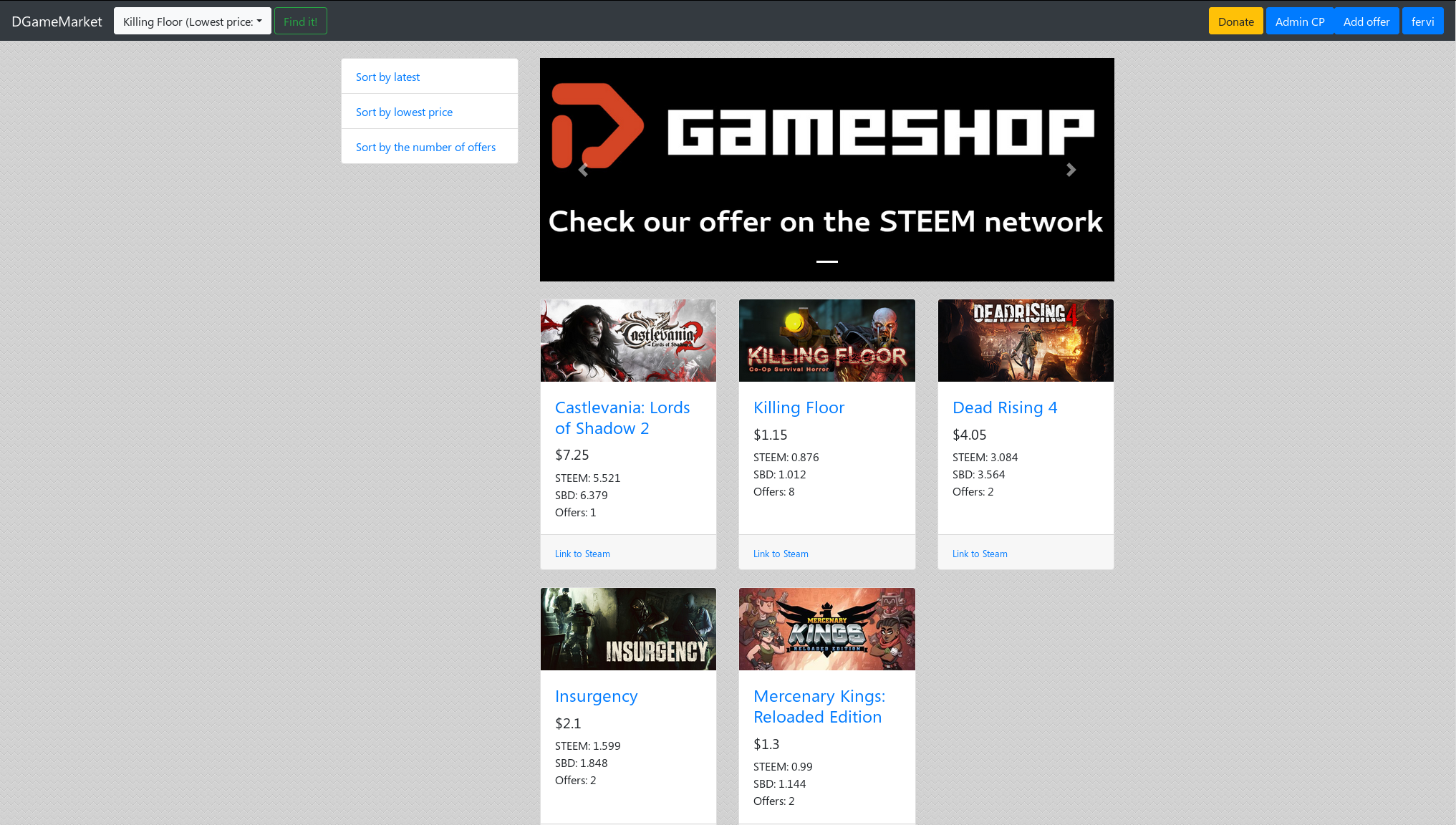Open the Dead Rising 4 cover thumbnail
The image size is (1456, 825).
pyautogui.click(x=1026, y=340)
